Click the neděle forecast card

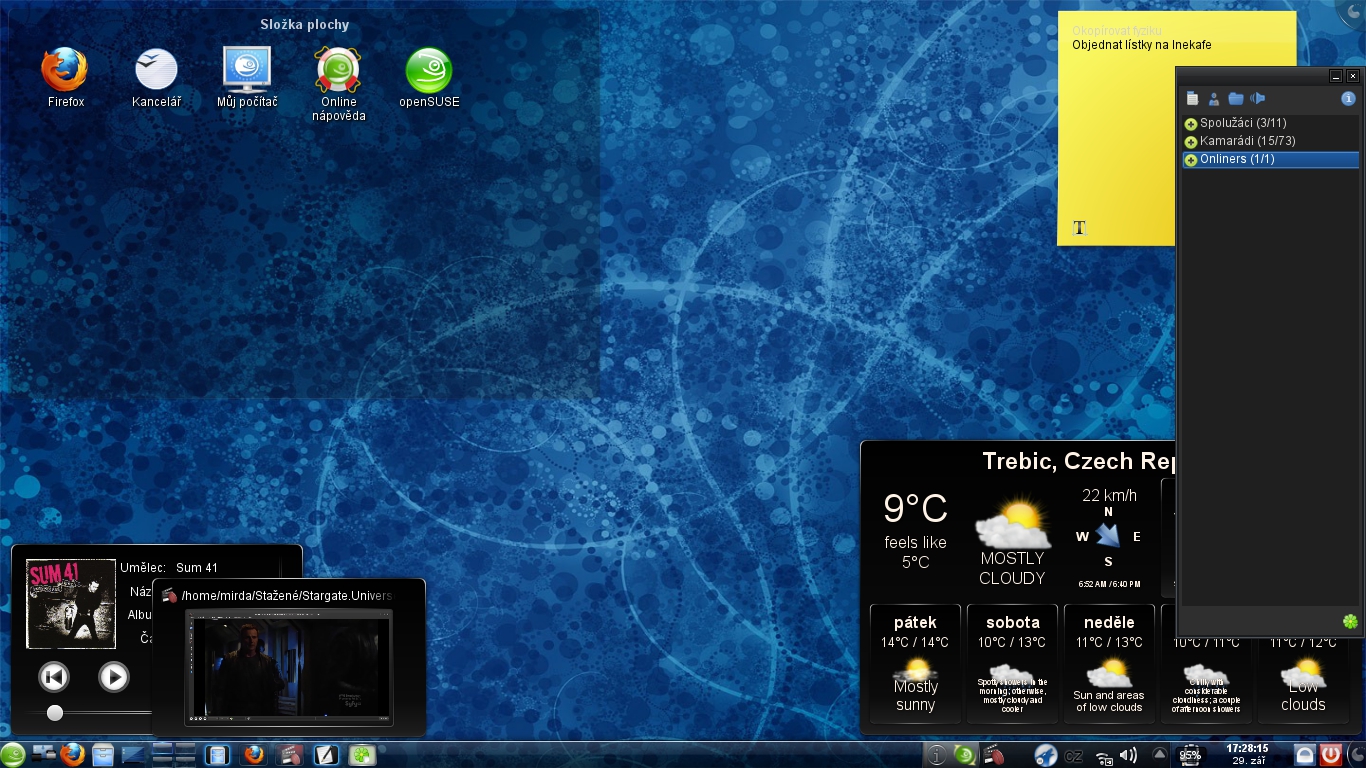[1109, 663]
